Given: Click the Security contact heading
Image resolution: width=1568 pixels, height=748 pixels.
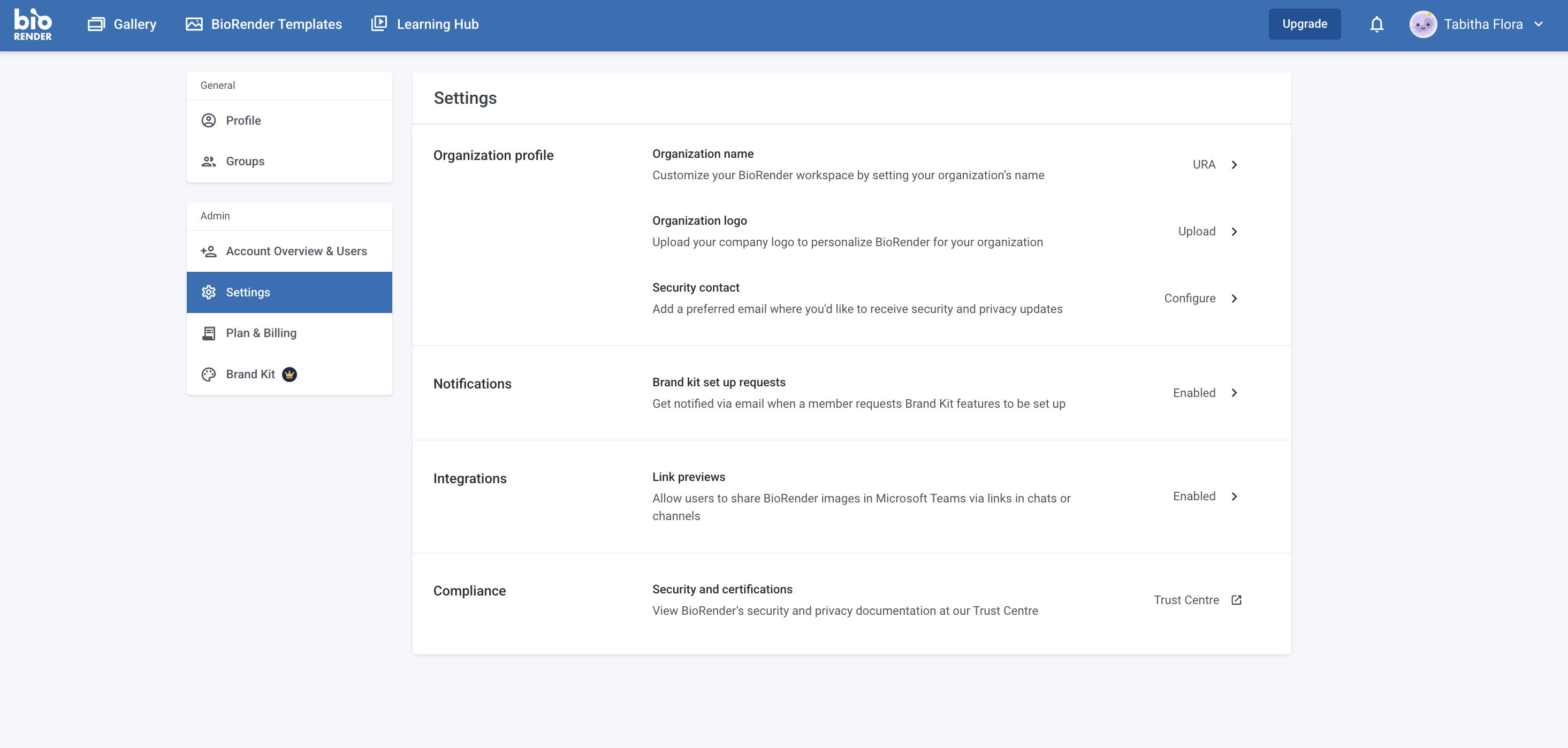Looking at the screenshot, I should click(x=696, y=288).
